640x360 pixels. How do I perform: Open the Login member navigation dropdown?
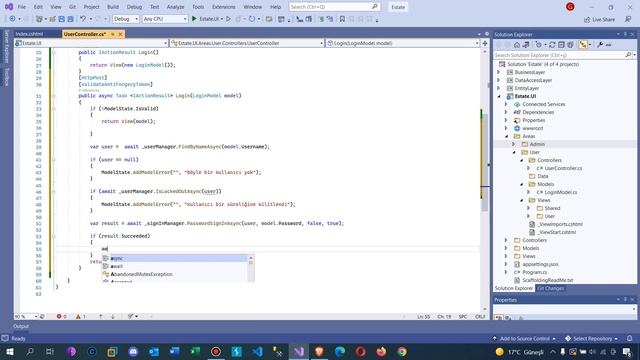point(402,43)
